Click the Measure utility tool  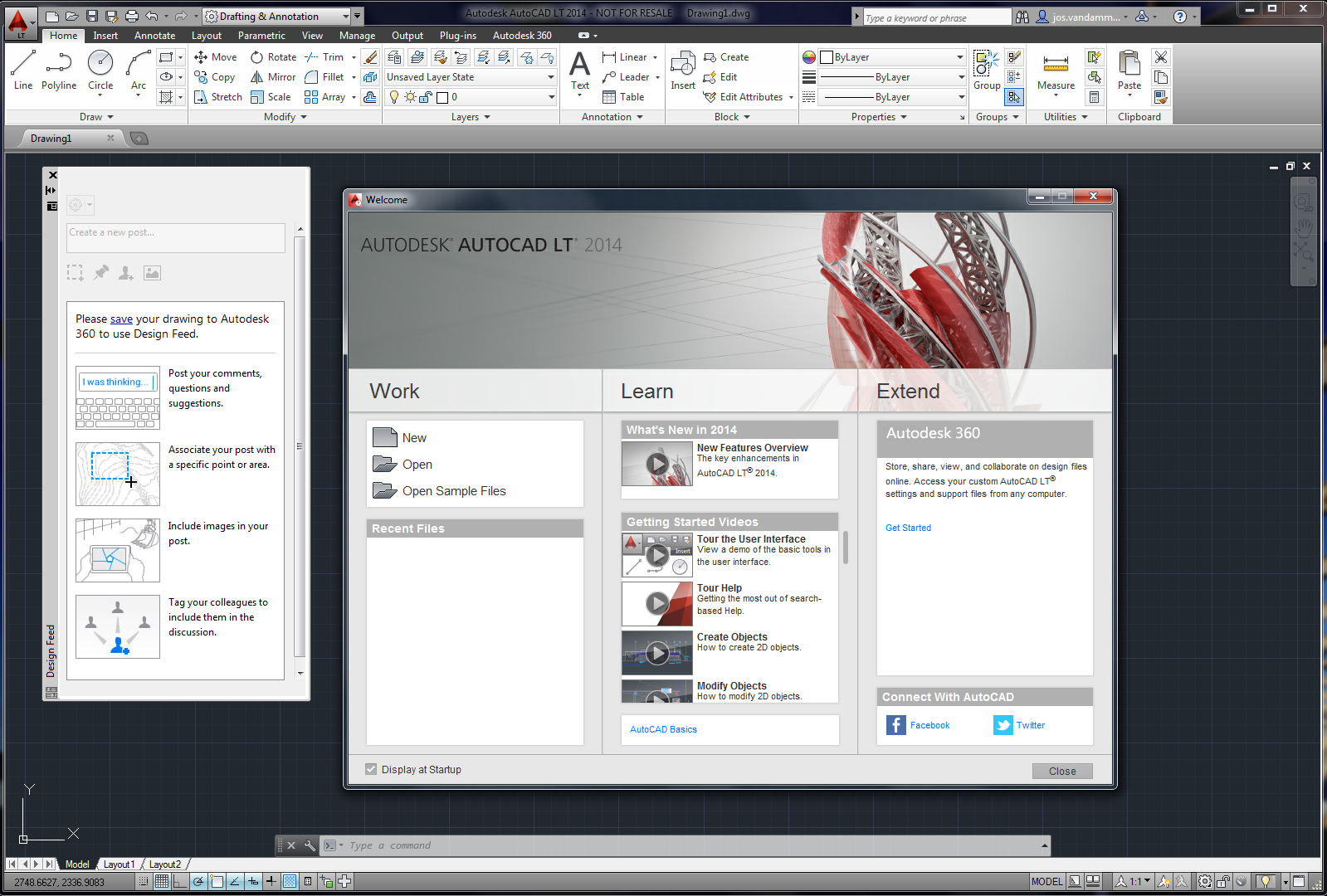[x=1056, y=71]
